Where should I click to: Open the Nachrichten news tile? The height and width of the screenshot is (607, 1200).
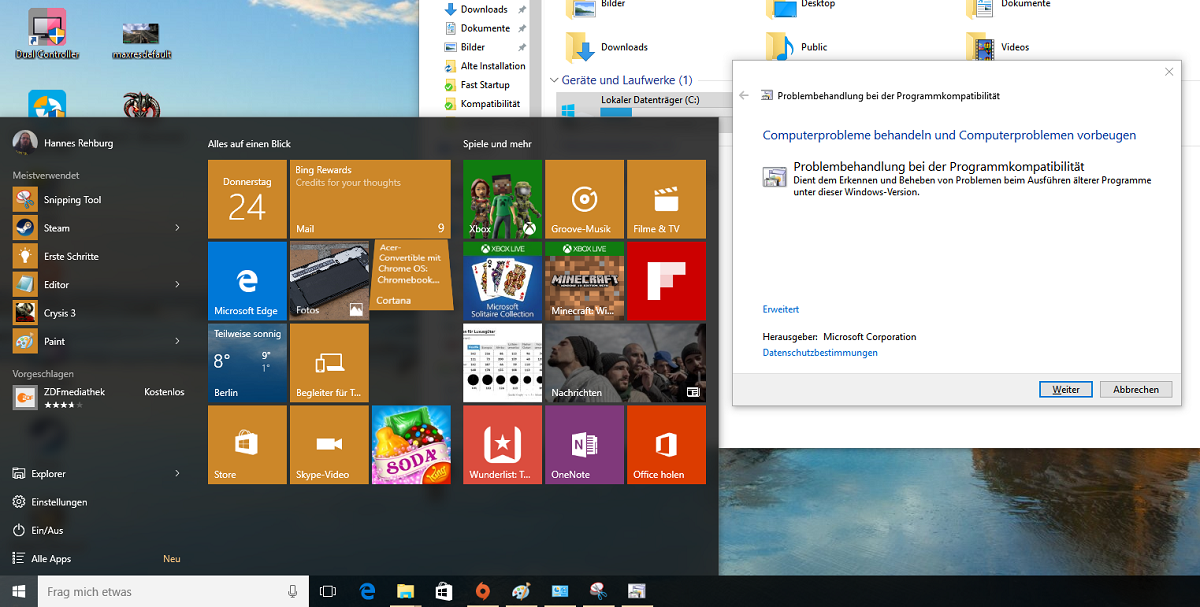[x=625, y=363]
